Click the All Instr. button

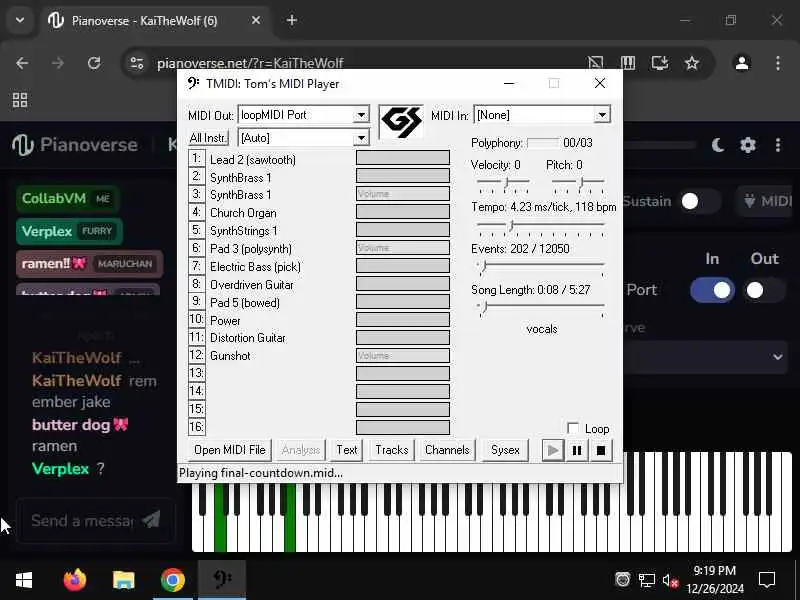[208, 138]
